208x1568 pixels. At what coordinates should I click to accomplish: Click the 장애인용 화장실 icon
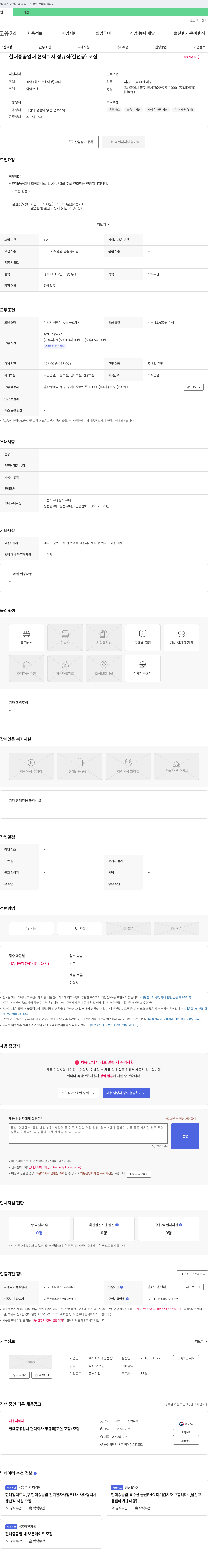128,766
